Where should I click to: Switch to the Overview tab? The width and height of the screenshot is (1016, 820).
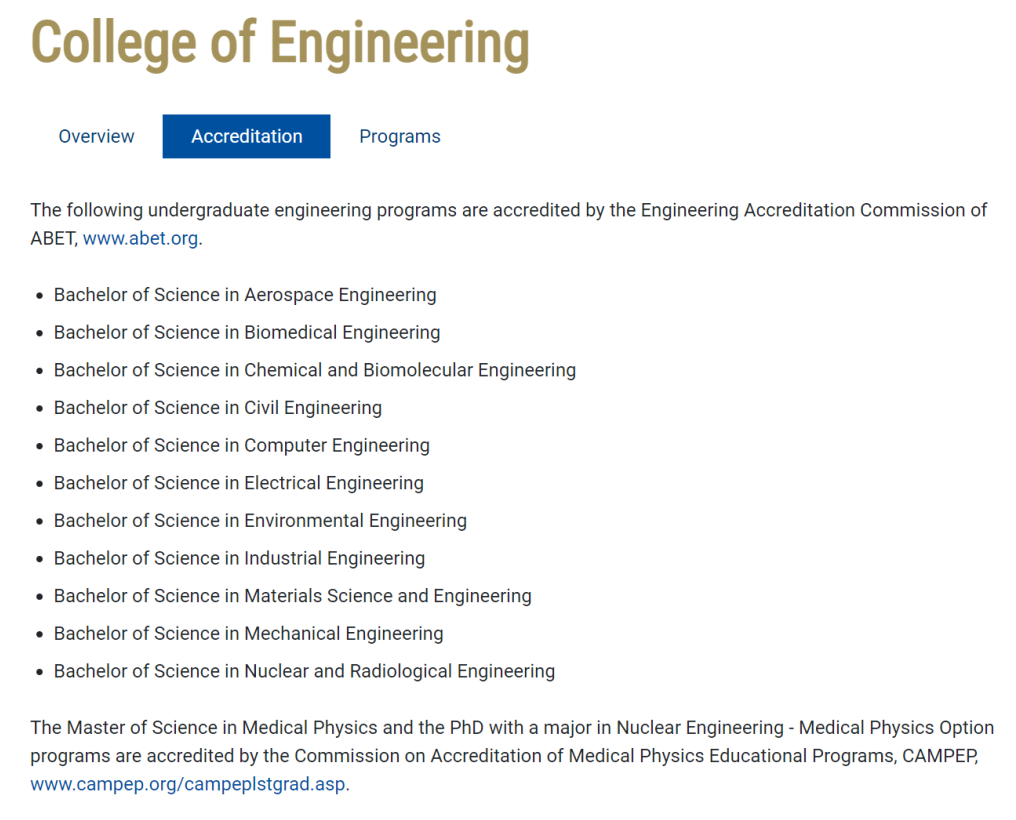point(96,137)
